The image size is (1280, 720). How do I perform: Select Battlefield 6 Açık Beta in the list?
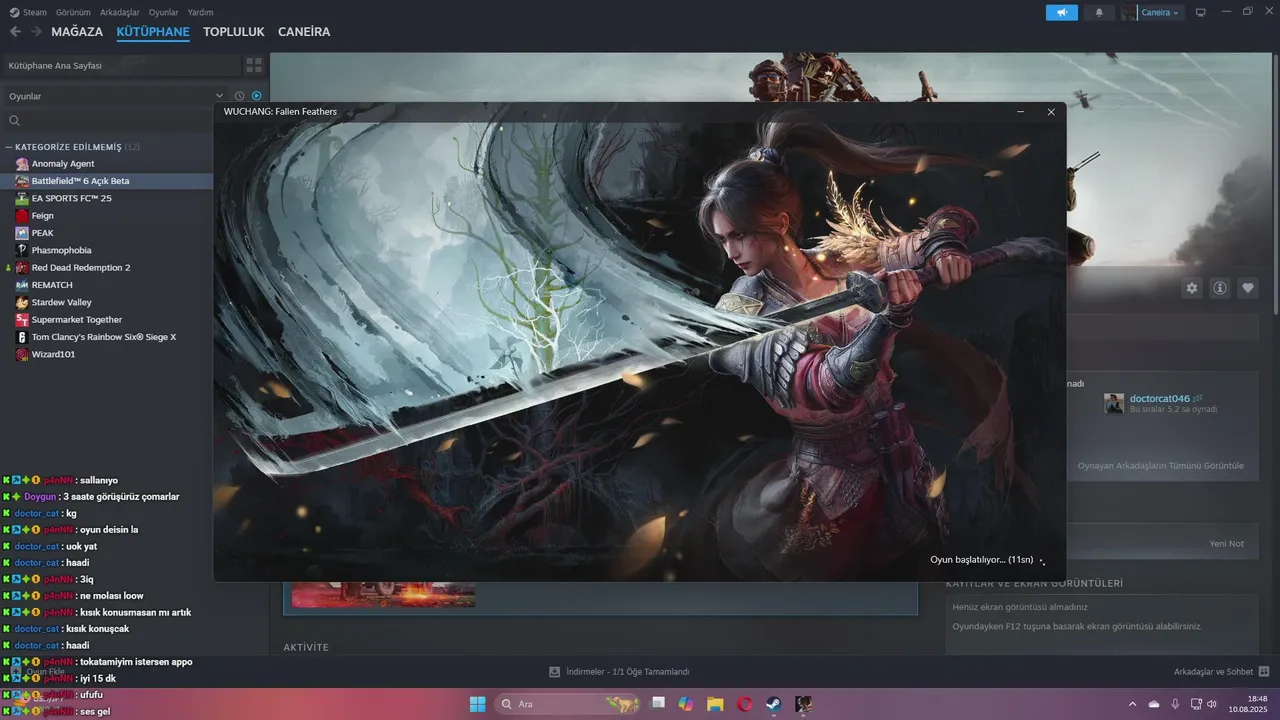click(x=80, y=181)
